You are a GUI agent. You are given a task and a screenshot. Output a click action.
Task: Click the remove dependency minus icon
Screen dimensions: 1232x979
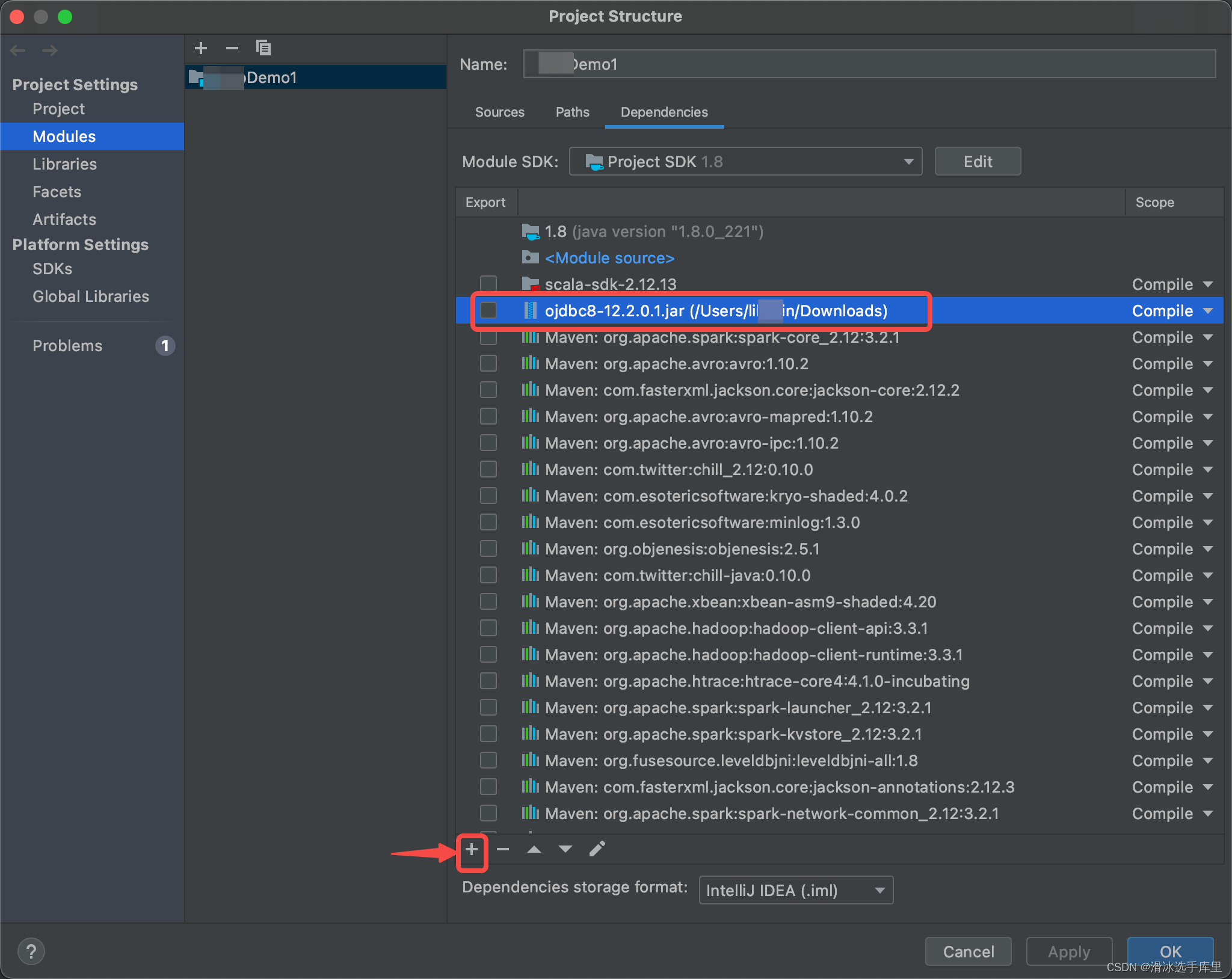coord(503,849)
